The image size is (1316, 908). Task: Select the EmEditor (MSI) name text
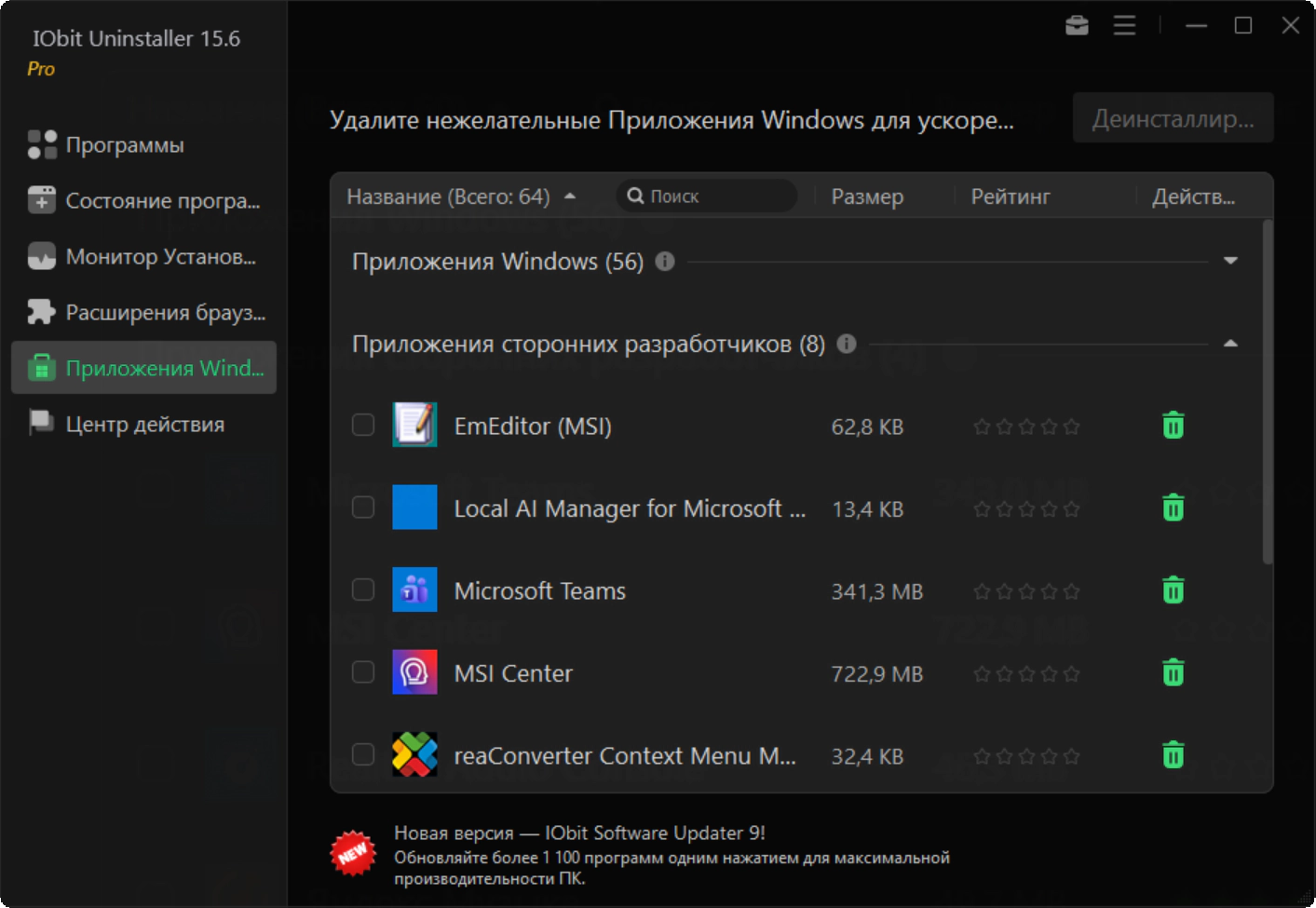(x=533, y=426)
